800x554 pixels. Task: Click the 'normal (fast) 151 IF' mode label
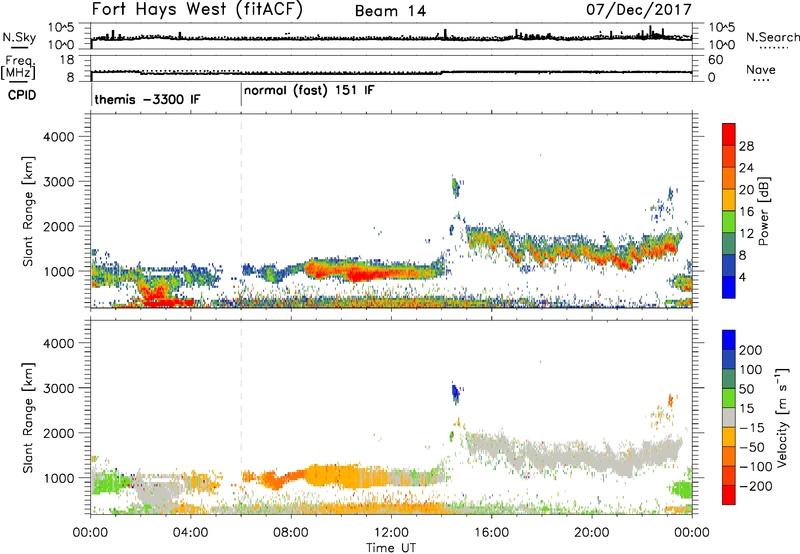coord(309,91)
